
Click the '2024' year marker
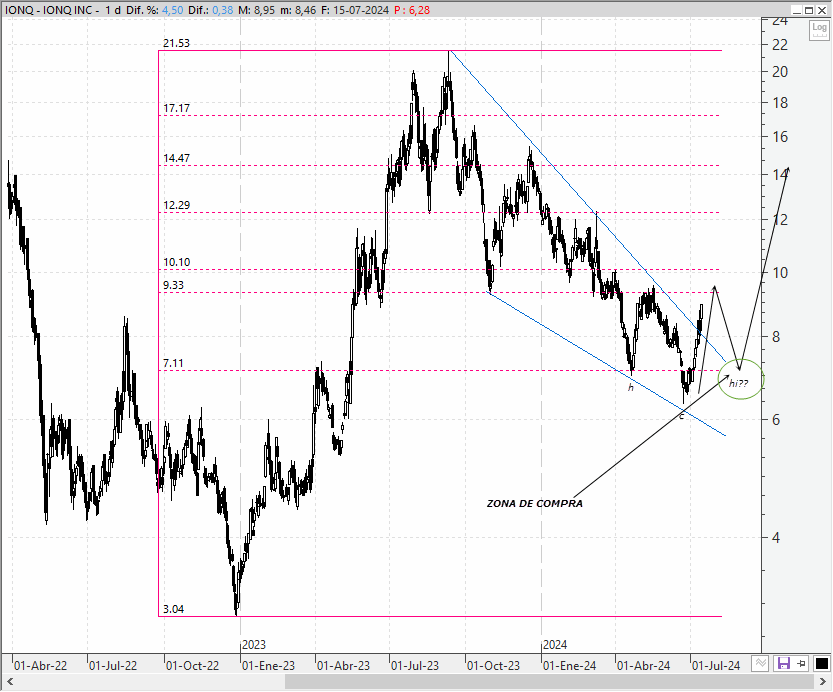click(555, 645)
